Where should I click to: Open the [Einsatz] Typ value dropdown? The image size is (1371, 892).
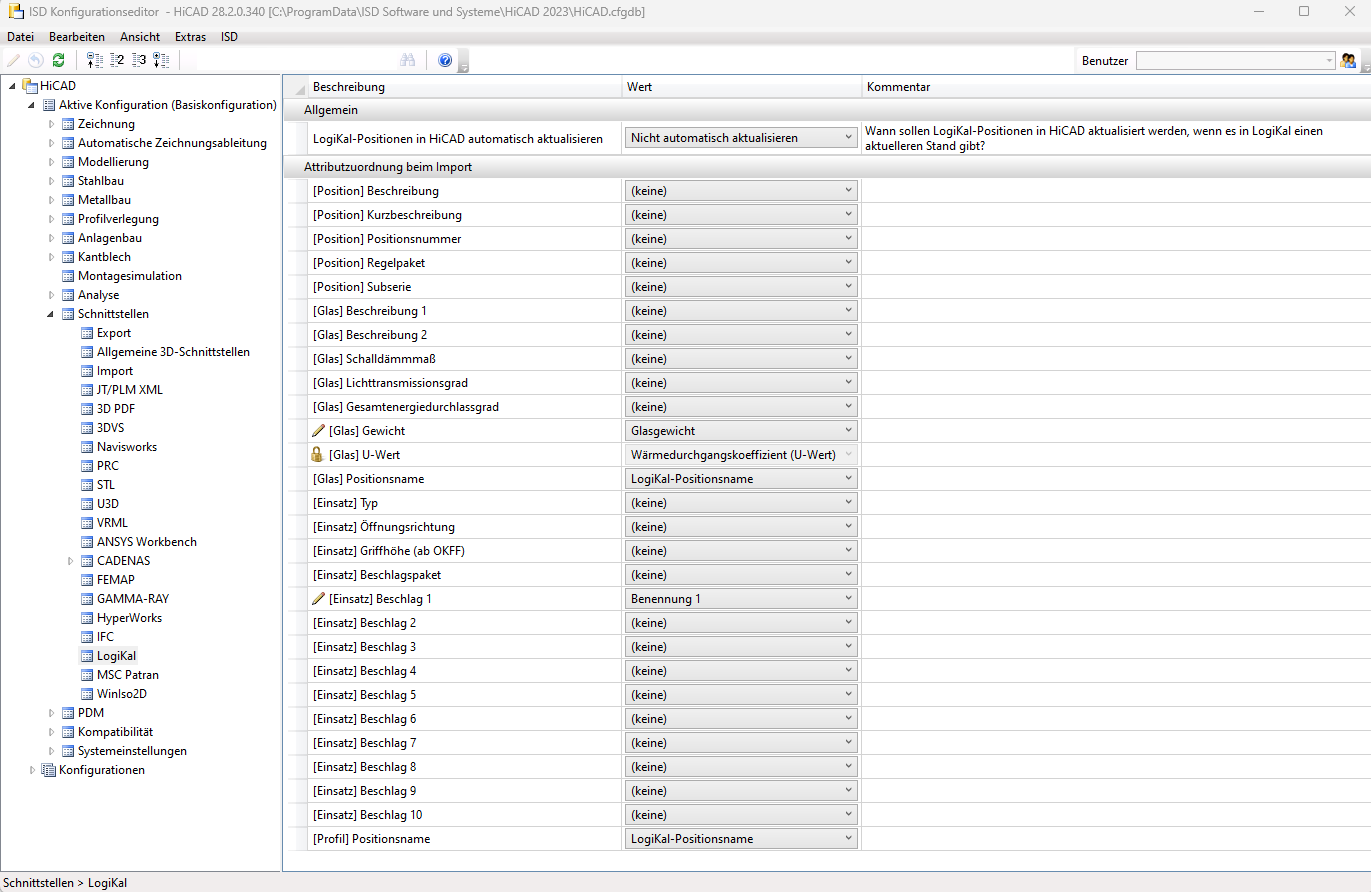(741, 503)
